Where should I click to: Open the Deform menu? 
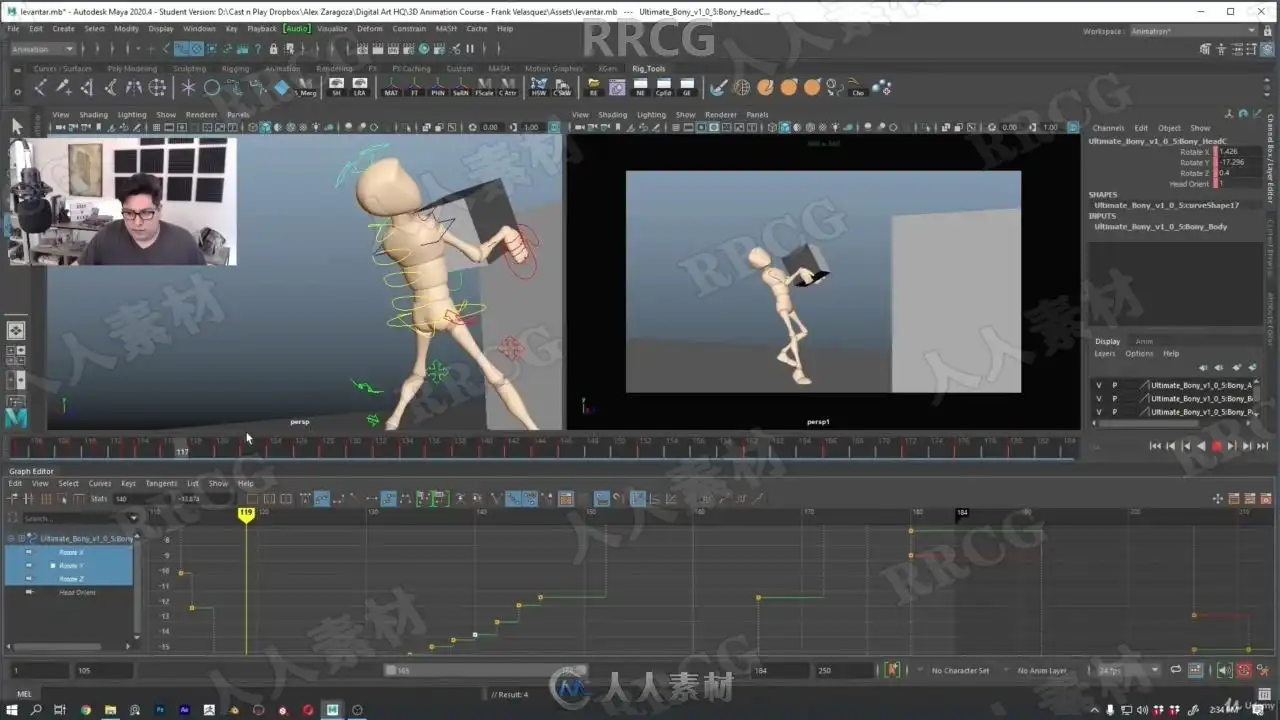370,29
